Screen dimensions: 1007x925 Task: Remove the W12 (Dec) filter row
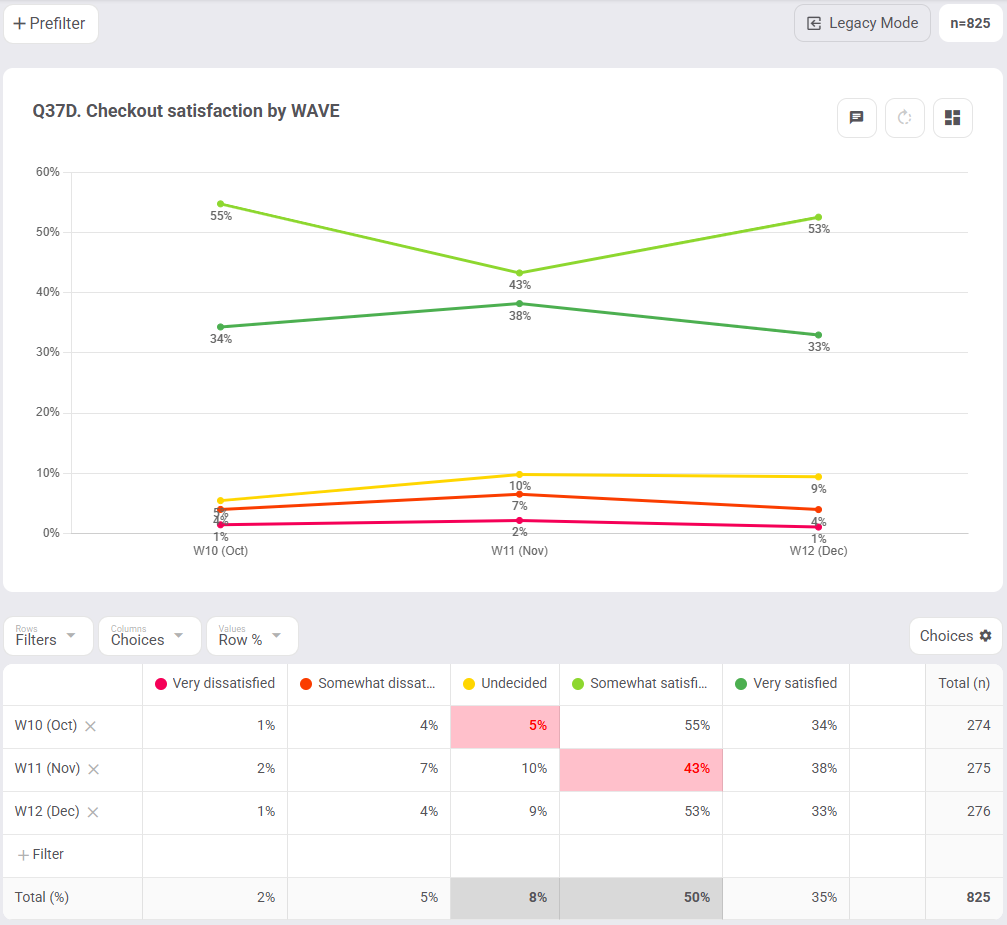[93, 812]
